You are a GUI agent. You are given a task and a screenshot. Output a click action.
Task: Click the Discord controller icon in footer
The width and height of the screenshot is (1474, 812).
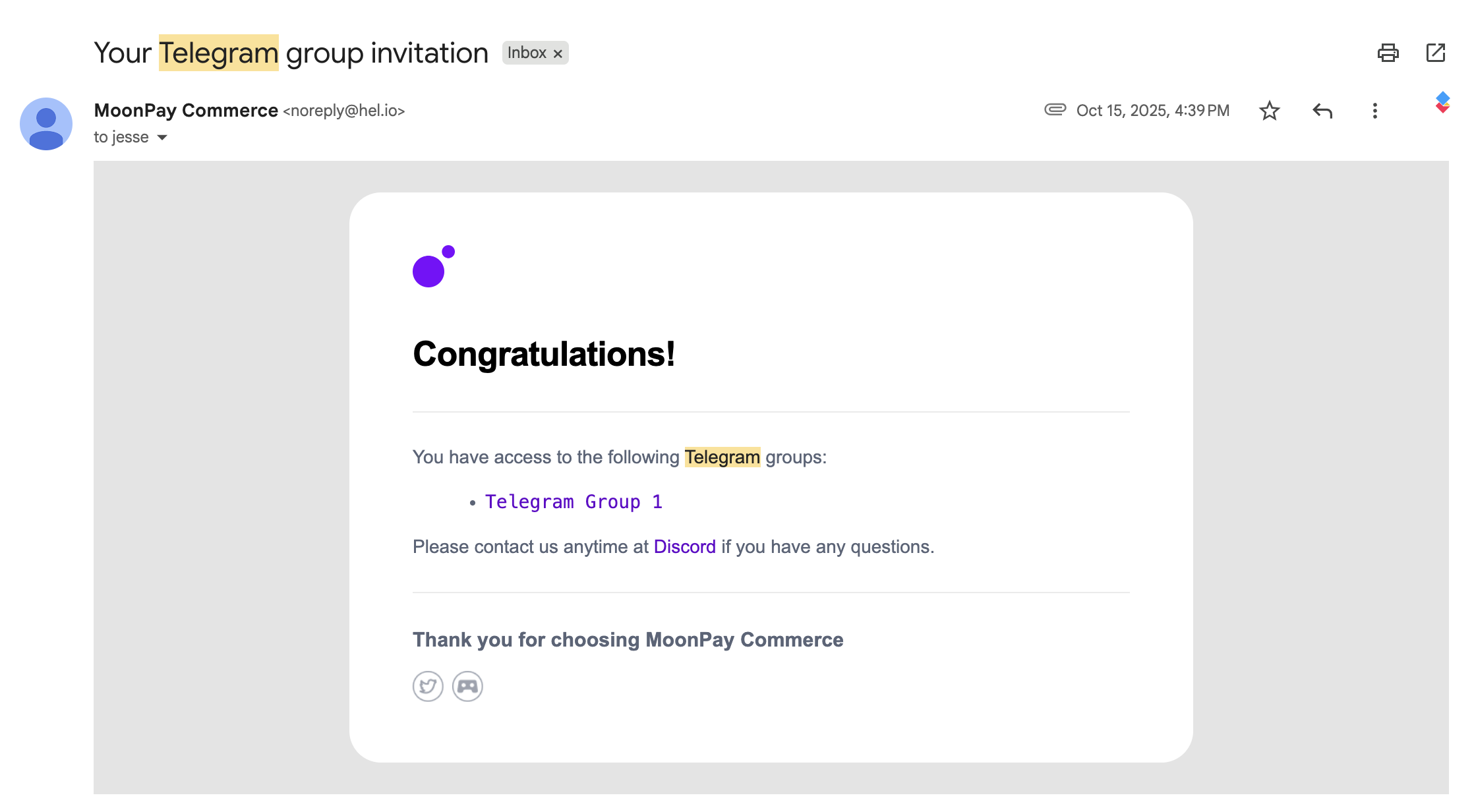[467, 686]
